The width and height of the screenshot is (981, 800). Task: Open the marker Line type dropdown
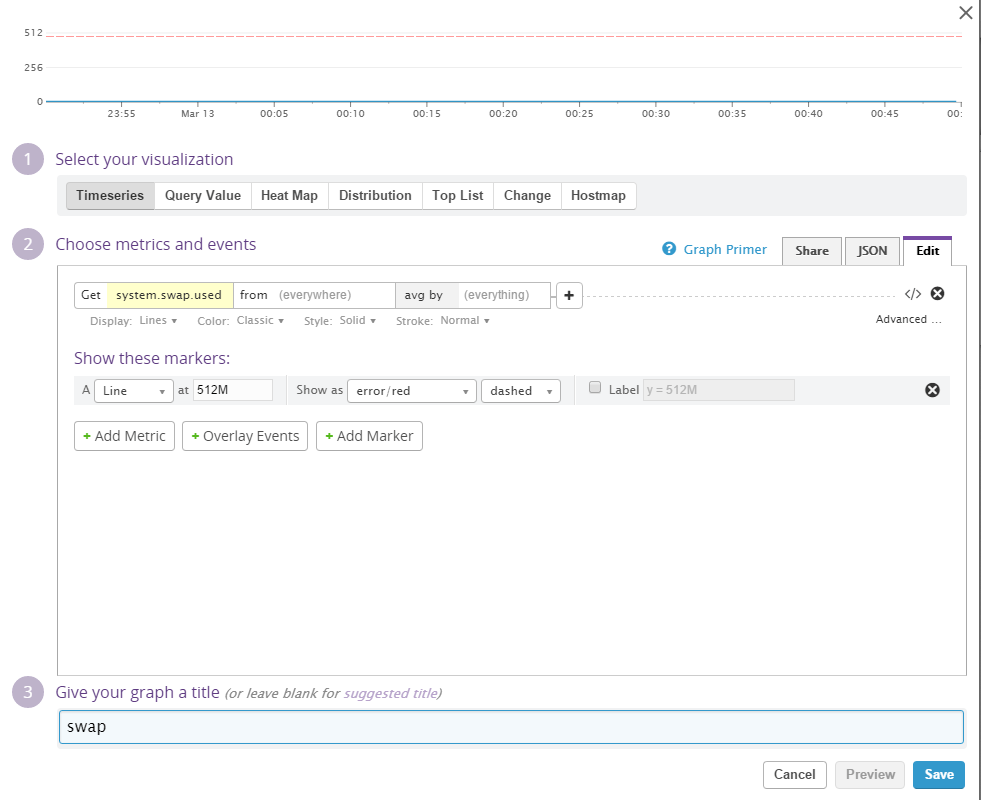point(134,391)
